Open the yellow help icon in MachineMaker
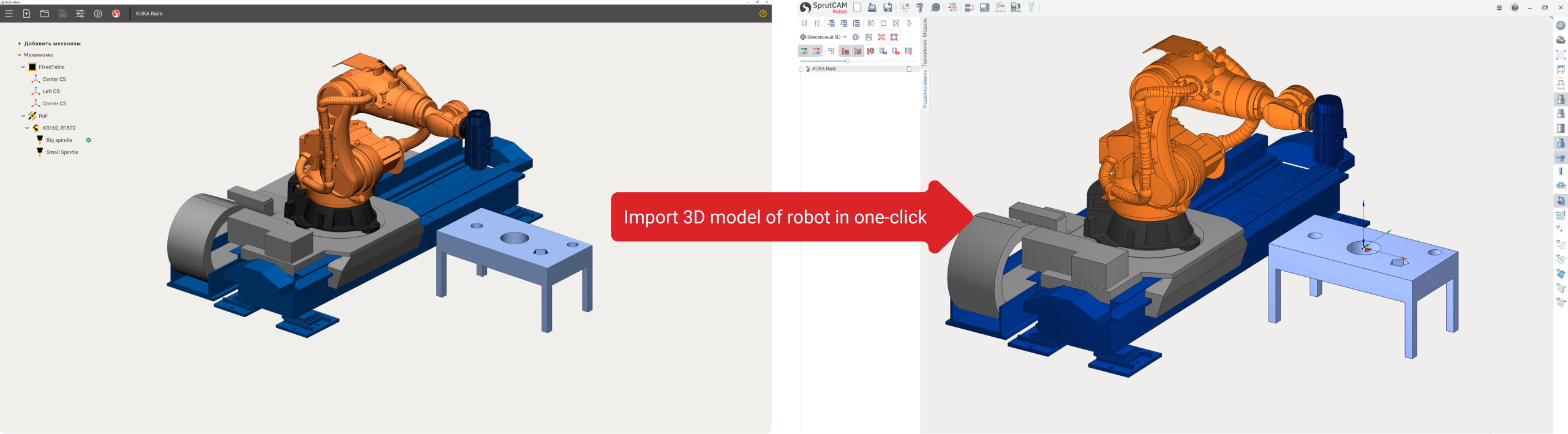Viewport: 1568px width, 434px height. 763,13
